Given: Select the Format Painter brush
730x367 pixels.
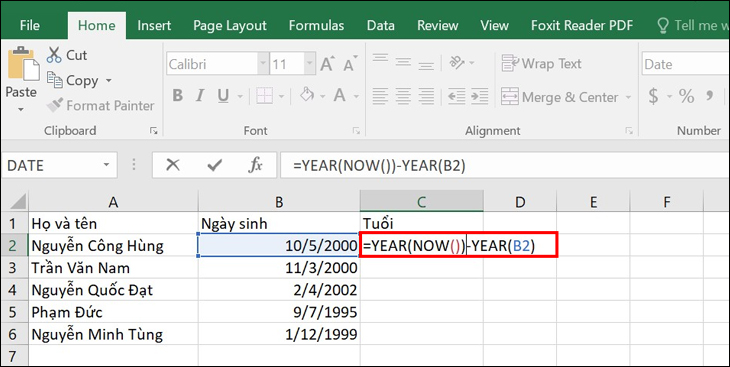Looking at the screenshot, I should (x=55, y=105).
